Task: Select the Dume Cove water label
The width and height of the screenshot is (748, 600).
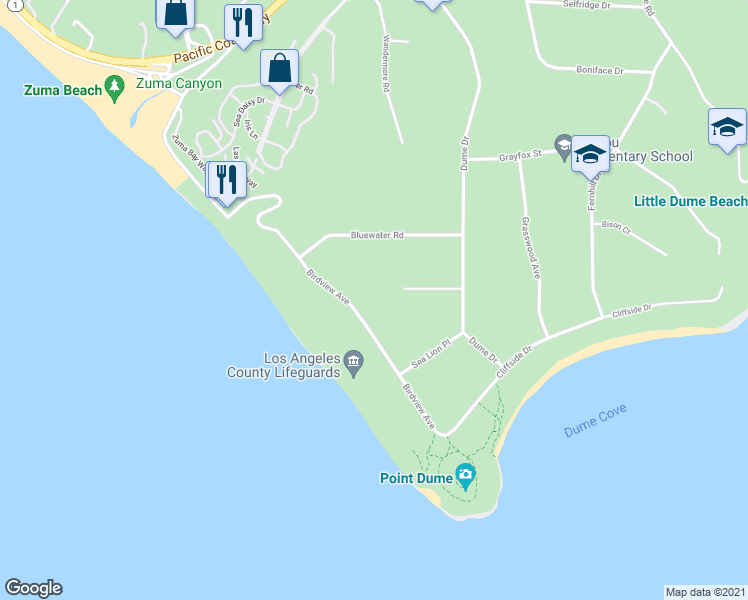Action: 595,421
